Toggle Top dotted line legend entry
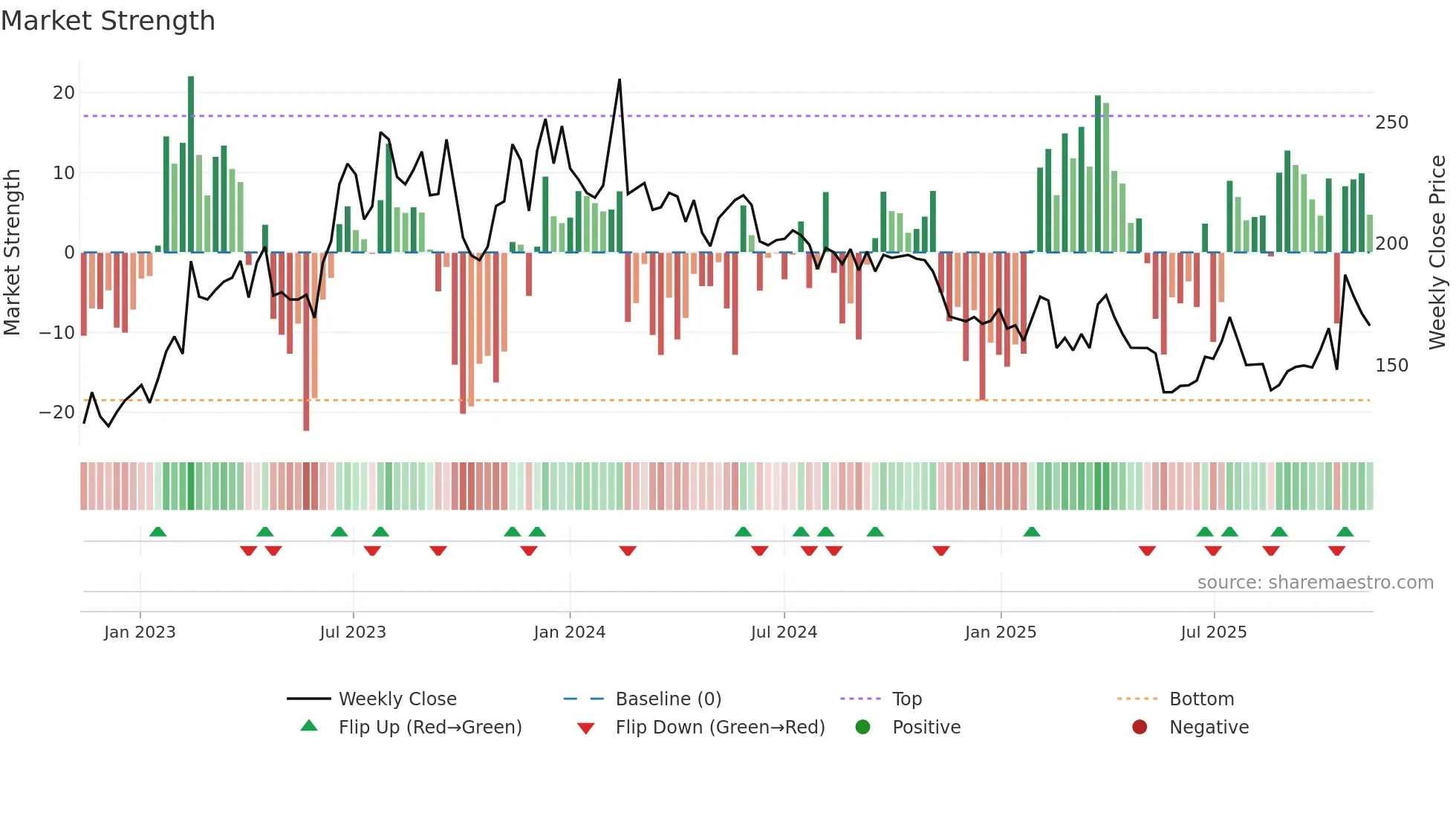Image resolution: width=1456 pixels, height=819 pixels. pos(906,699)
